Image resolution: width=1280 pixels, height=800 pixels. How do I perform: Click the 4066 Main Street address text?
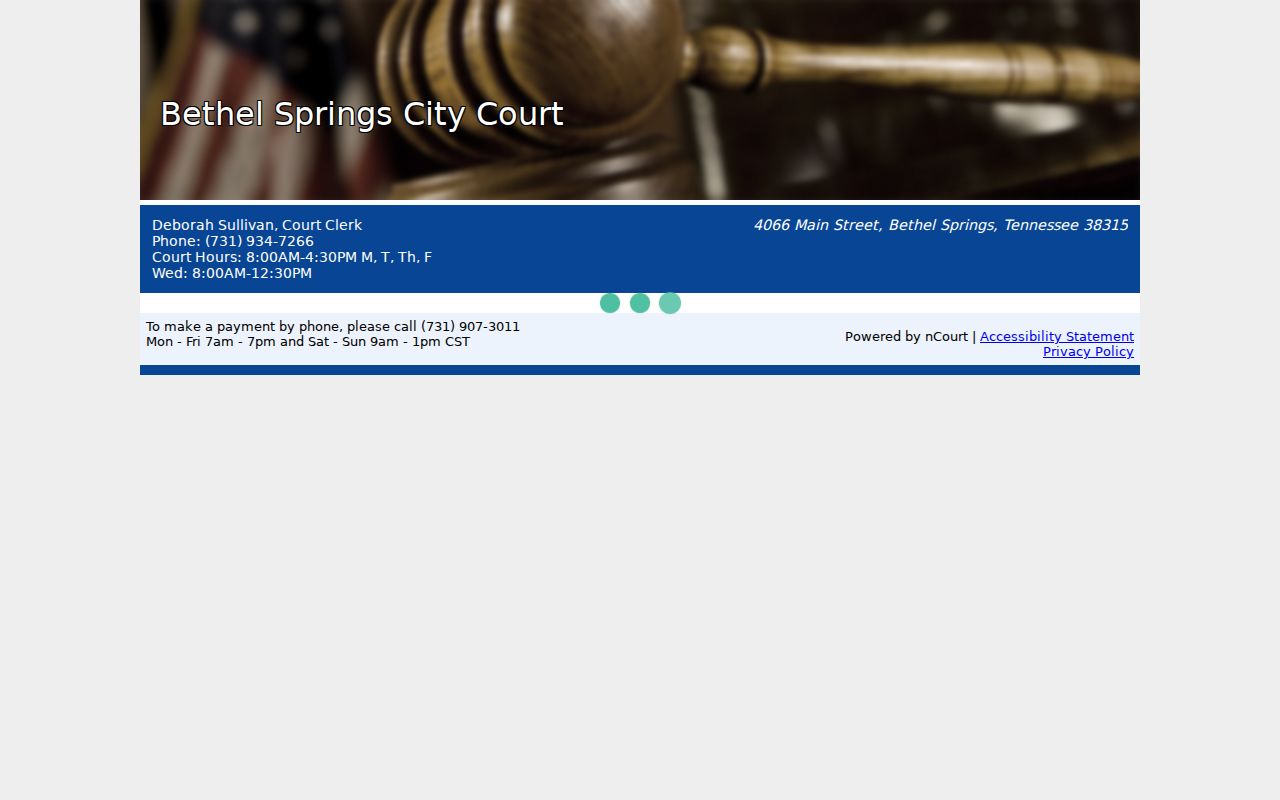point(941,225)
